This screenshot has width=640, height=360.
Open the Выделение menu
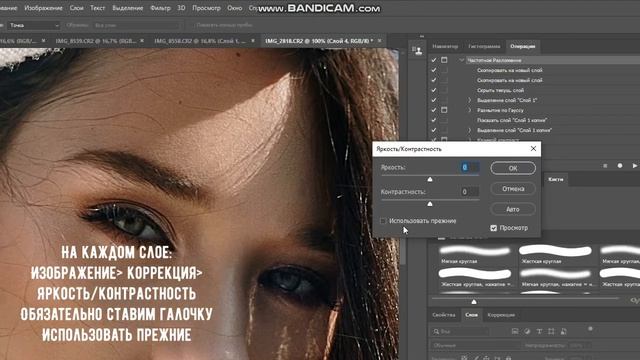click(x=127, y=8)
